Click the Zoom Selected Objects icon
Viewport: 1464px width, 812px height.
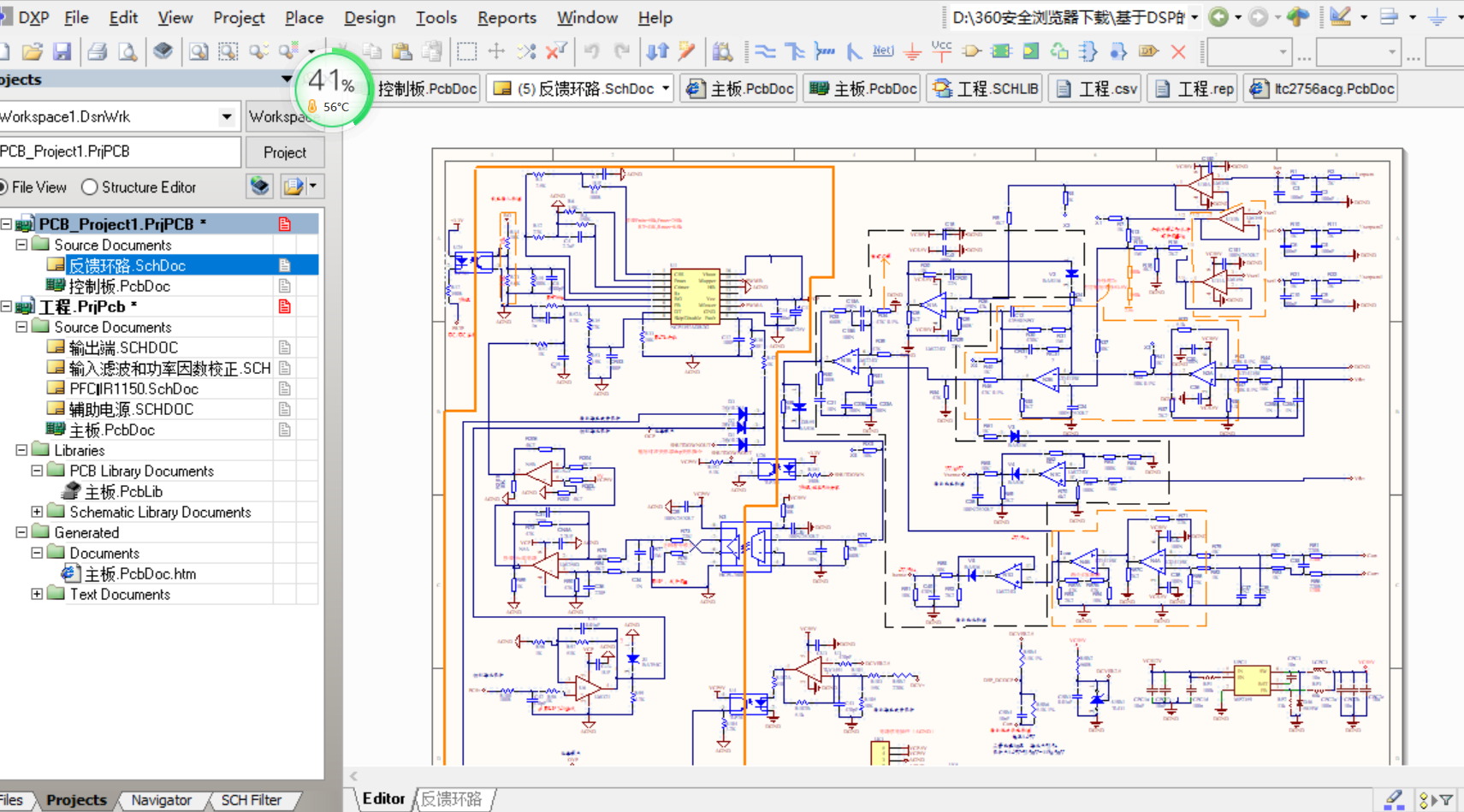pos(258,52)
